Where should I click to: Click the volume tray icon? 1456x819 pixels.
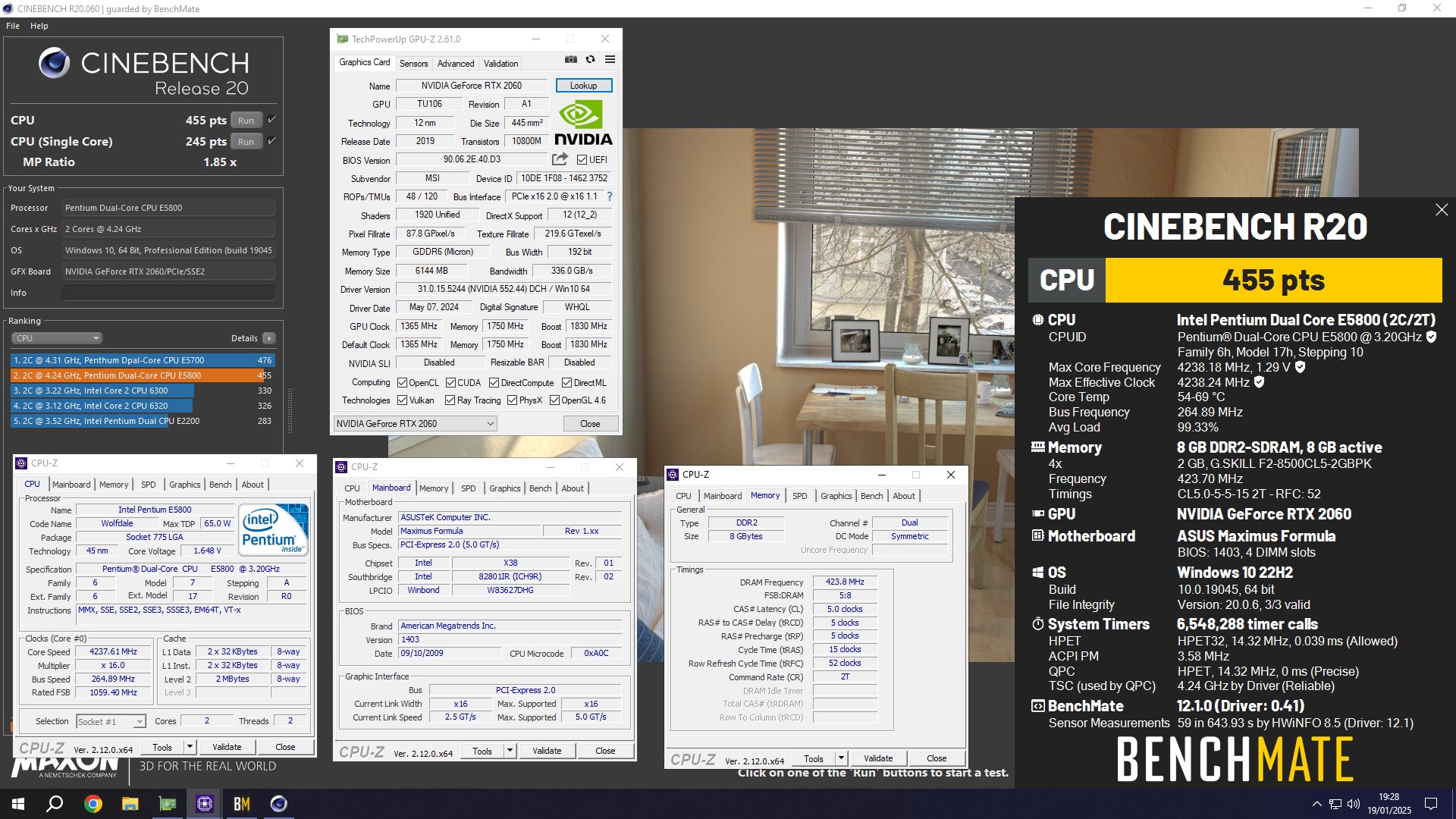pyautogui.click(x=1354, y=804)
